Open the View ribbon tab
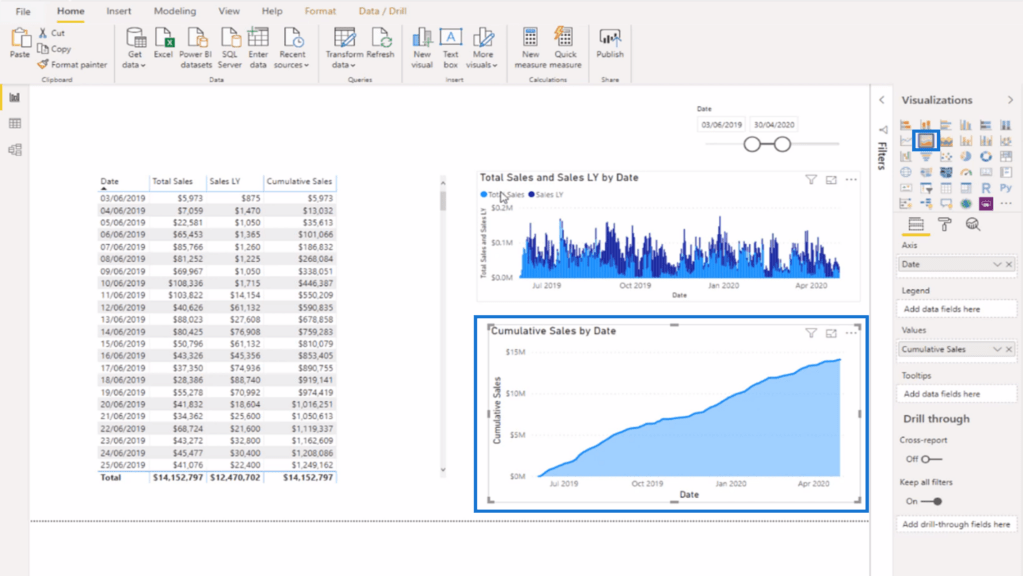Image resolution: width=1024 pixels, height=576 pixels. pos(229,11)
